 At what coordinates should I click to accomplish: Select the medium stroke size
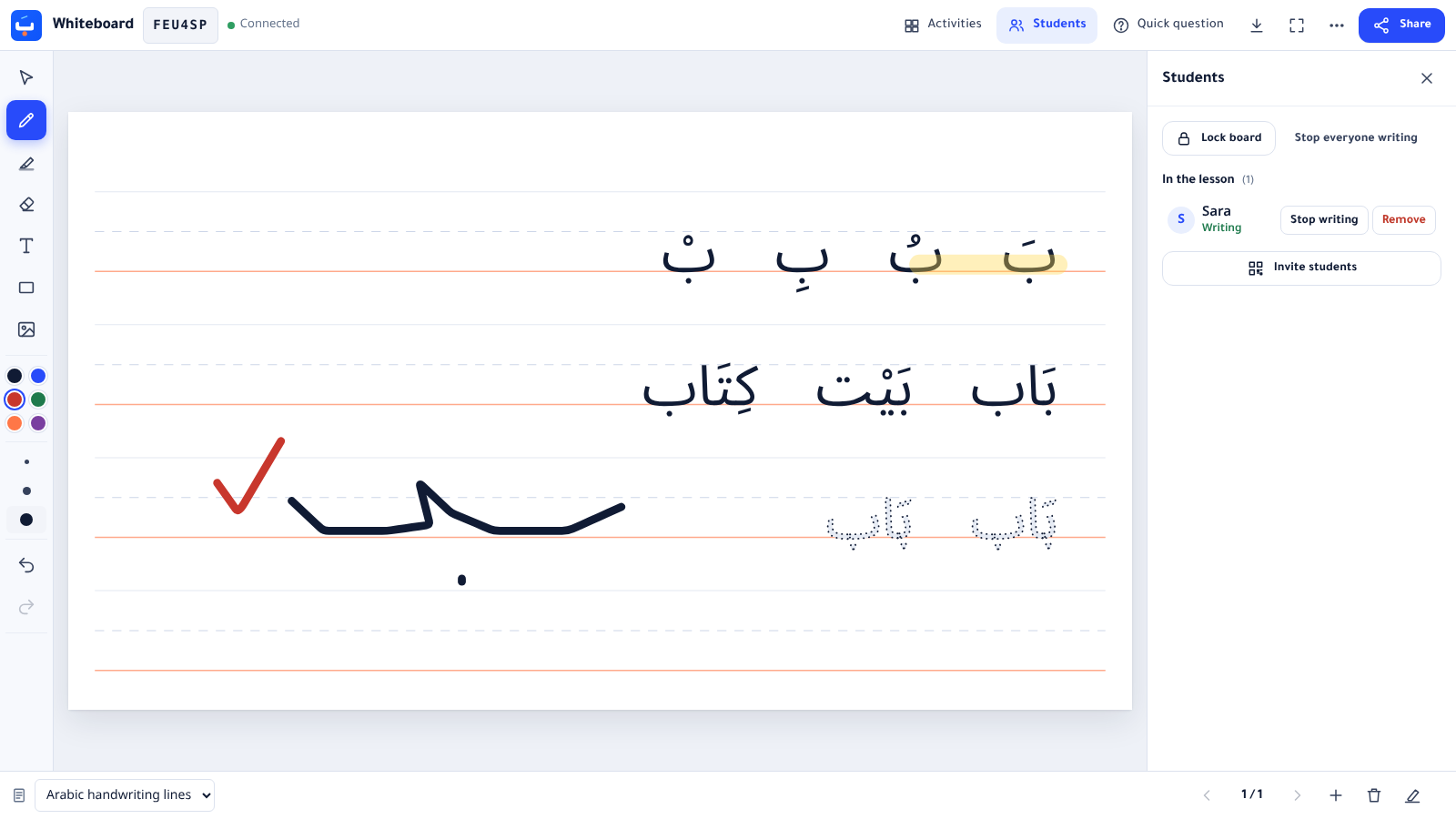click(x=26, y=491)
